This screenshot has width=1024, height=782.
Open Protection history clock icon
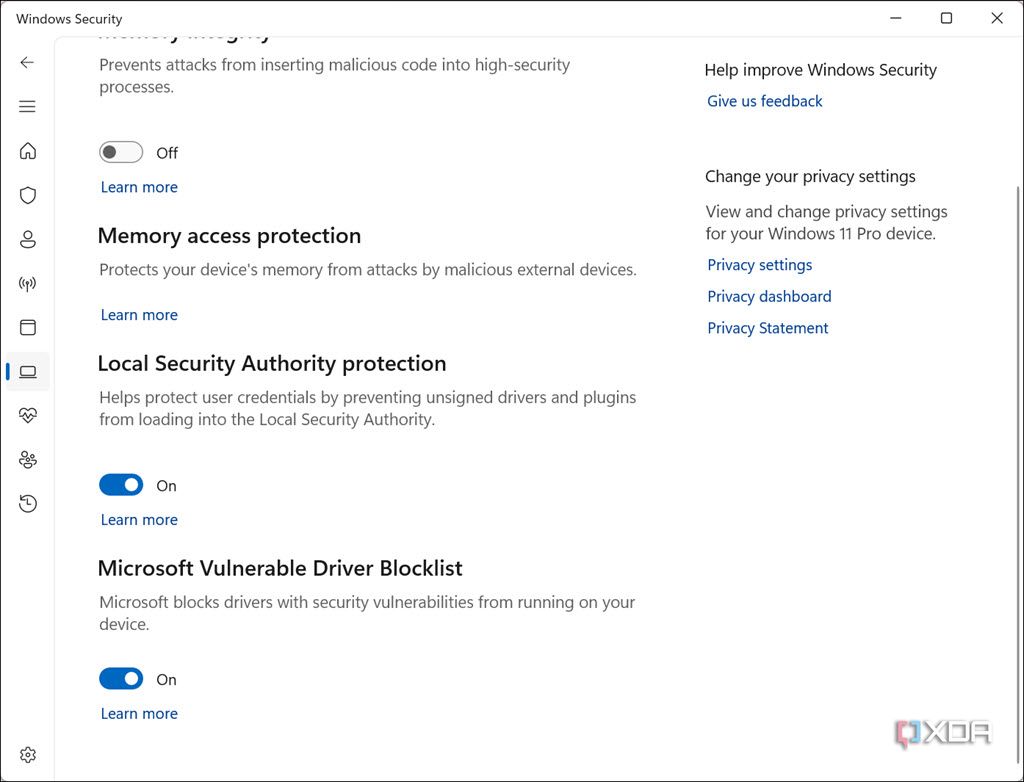point(28,504)
